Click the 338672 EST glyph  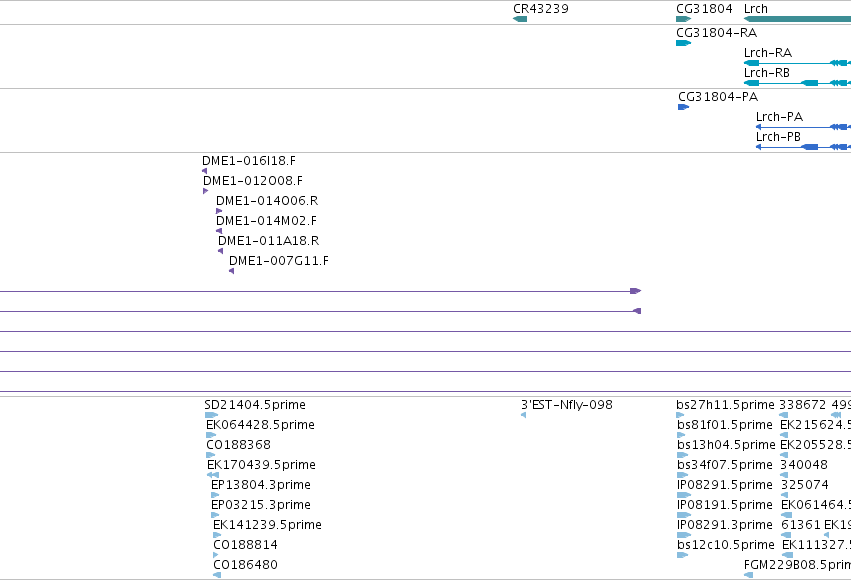(x=783, y=415)
